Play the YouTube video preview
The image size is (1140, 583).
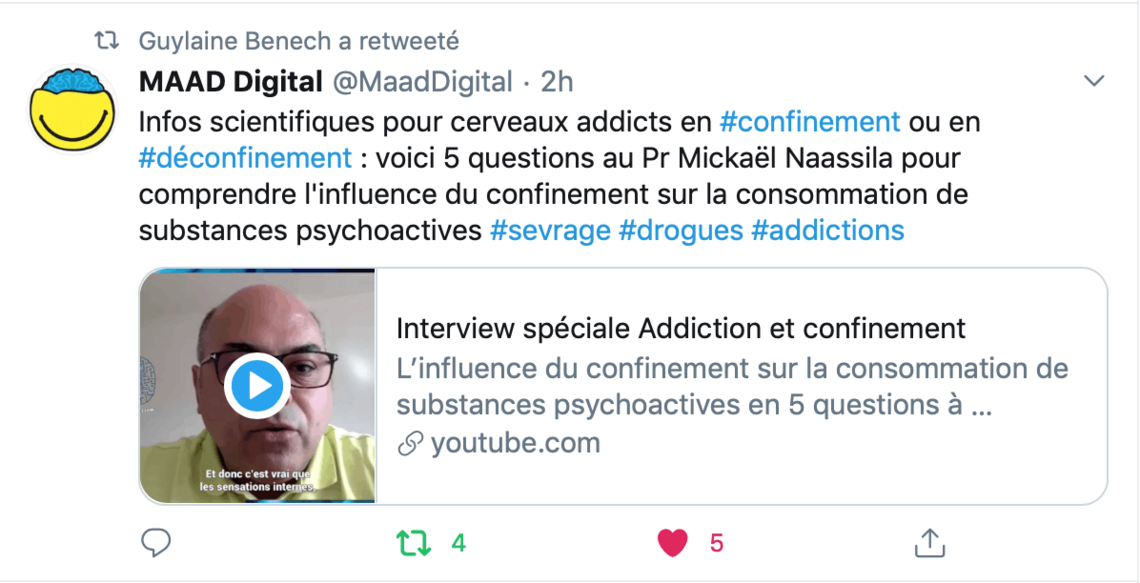(257, 385)
